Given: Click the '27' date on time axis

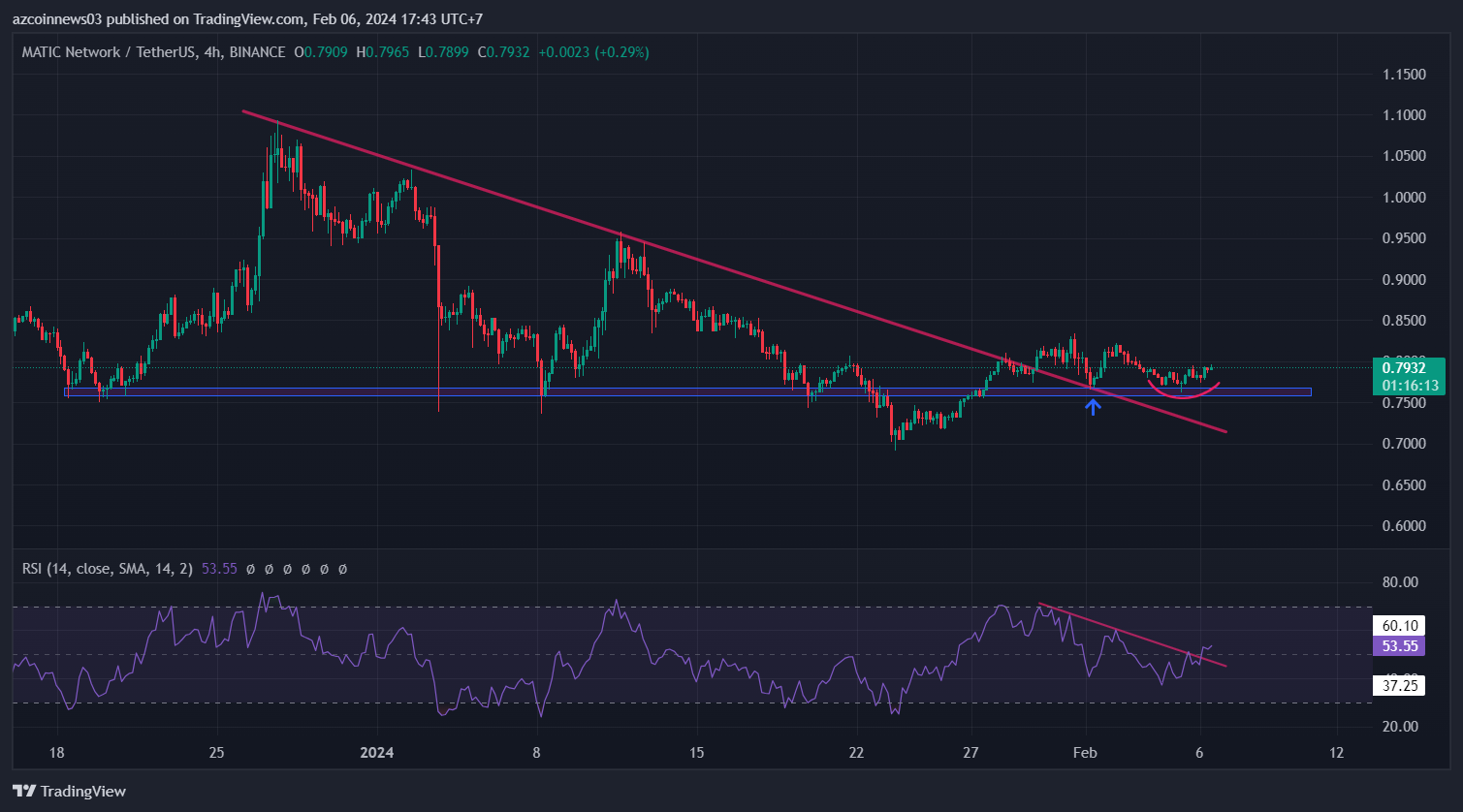Looking at the screenshot, I should [971, 754].
